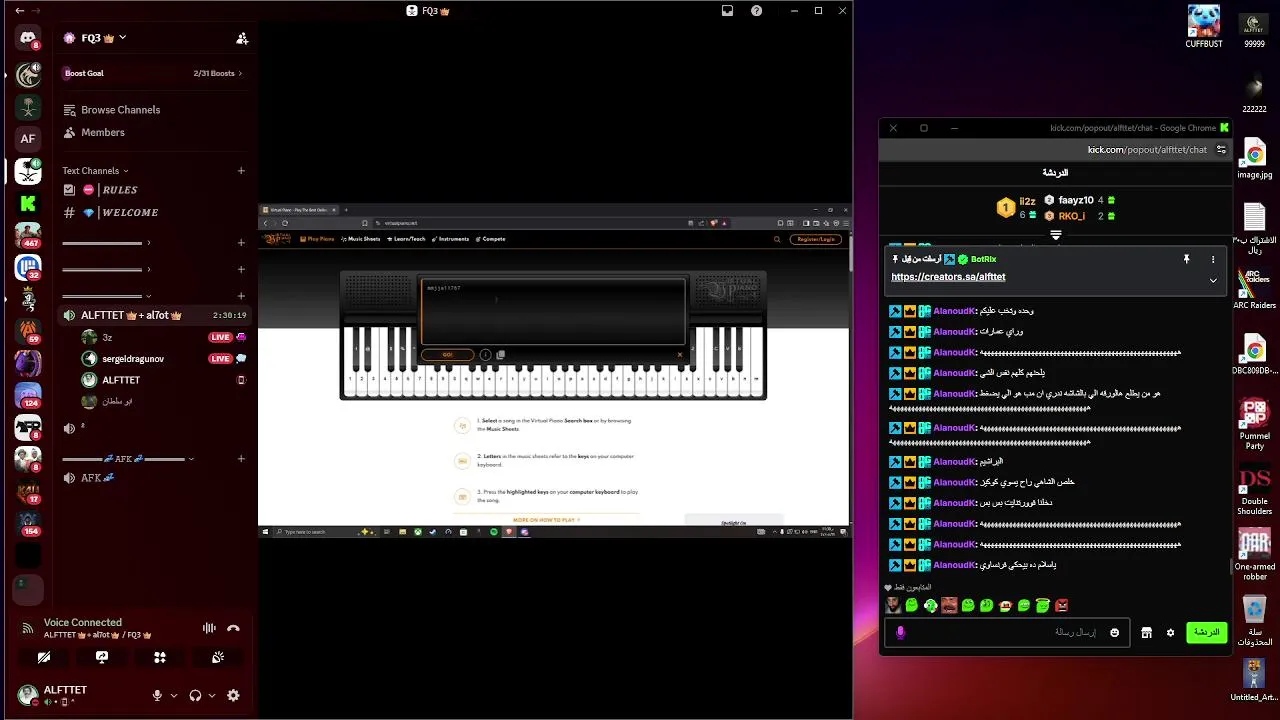1280x720 pixels.
Task: Click Compete nav in streamed page
Action: 491,239
